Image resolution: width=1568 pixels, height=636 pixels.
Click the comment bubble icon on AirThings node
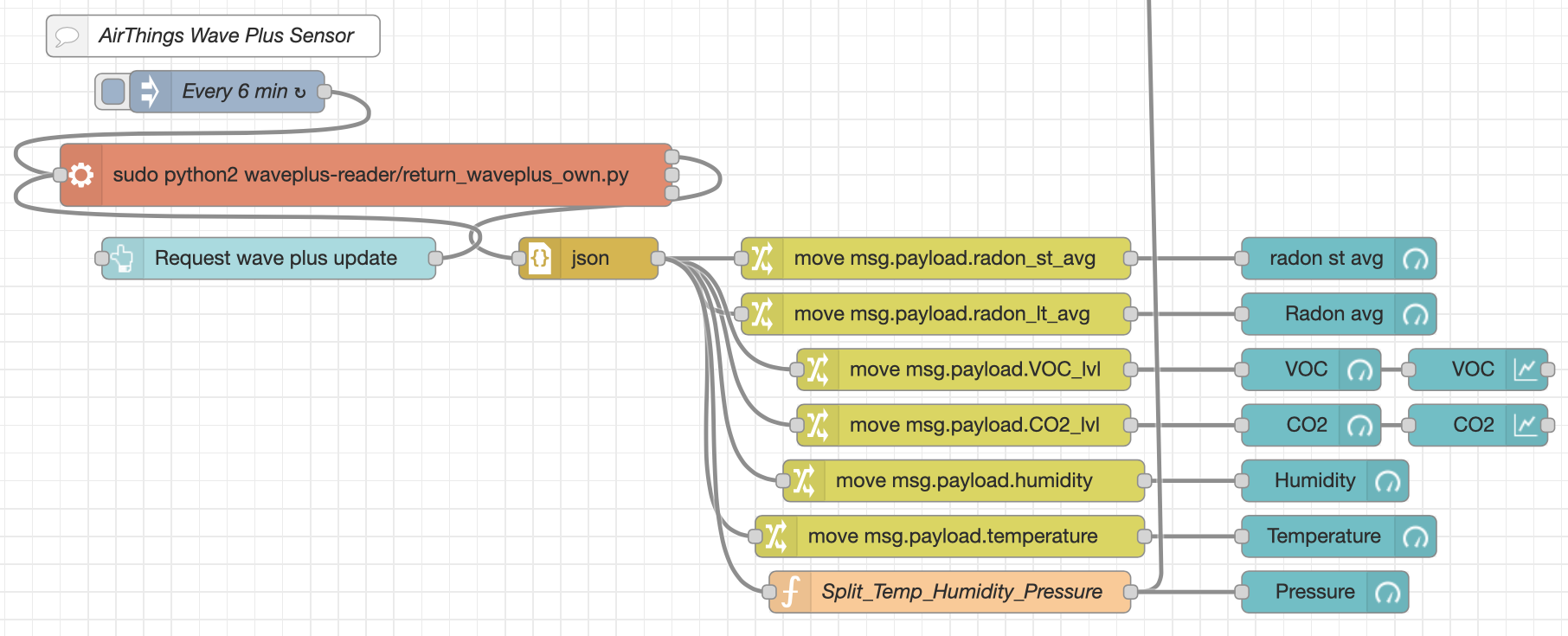[67, 36]
